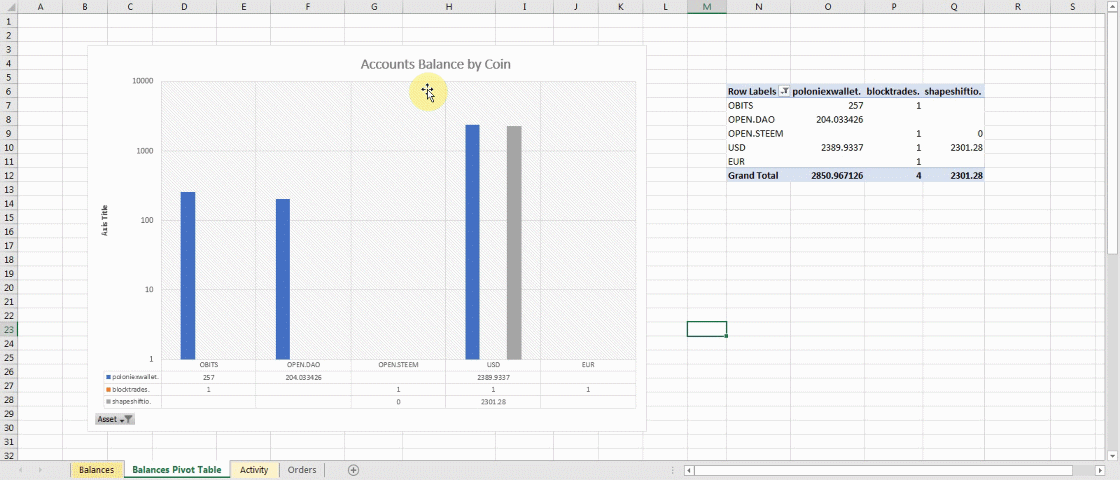Select poloniexwallet. pivot column header
This screenshot has width=1120, height=480.
click(827, 91)
